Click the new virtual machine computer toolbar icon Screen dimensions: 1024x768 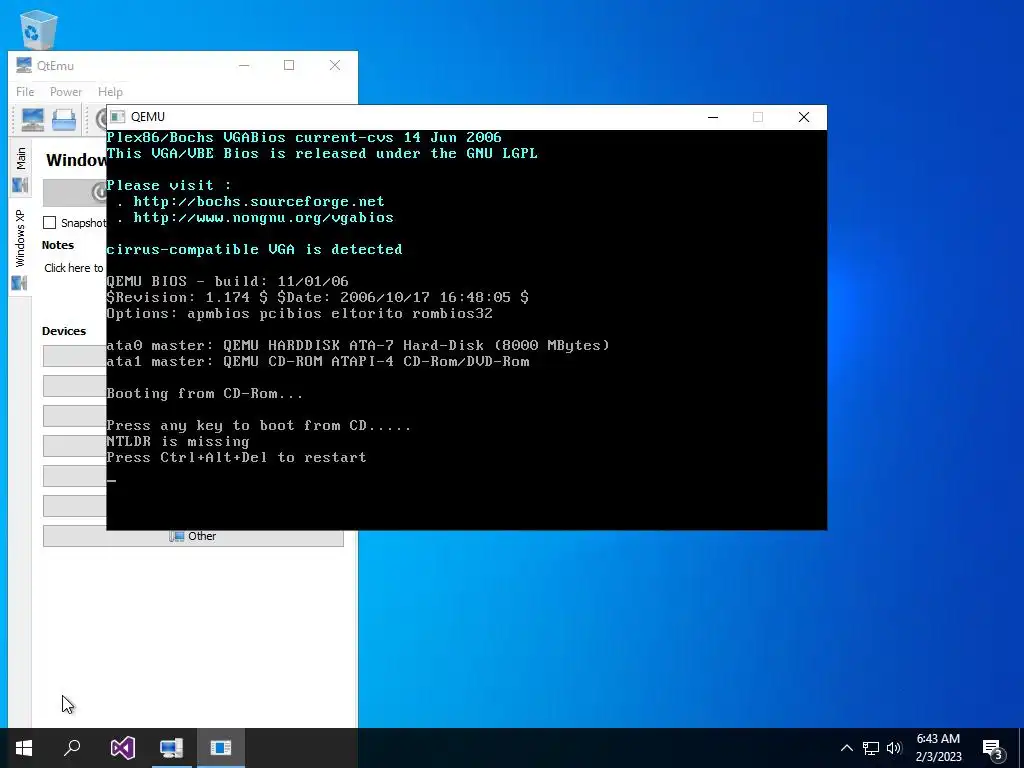pos(33,120)
